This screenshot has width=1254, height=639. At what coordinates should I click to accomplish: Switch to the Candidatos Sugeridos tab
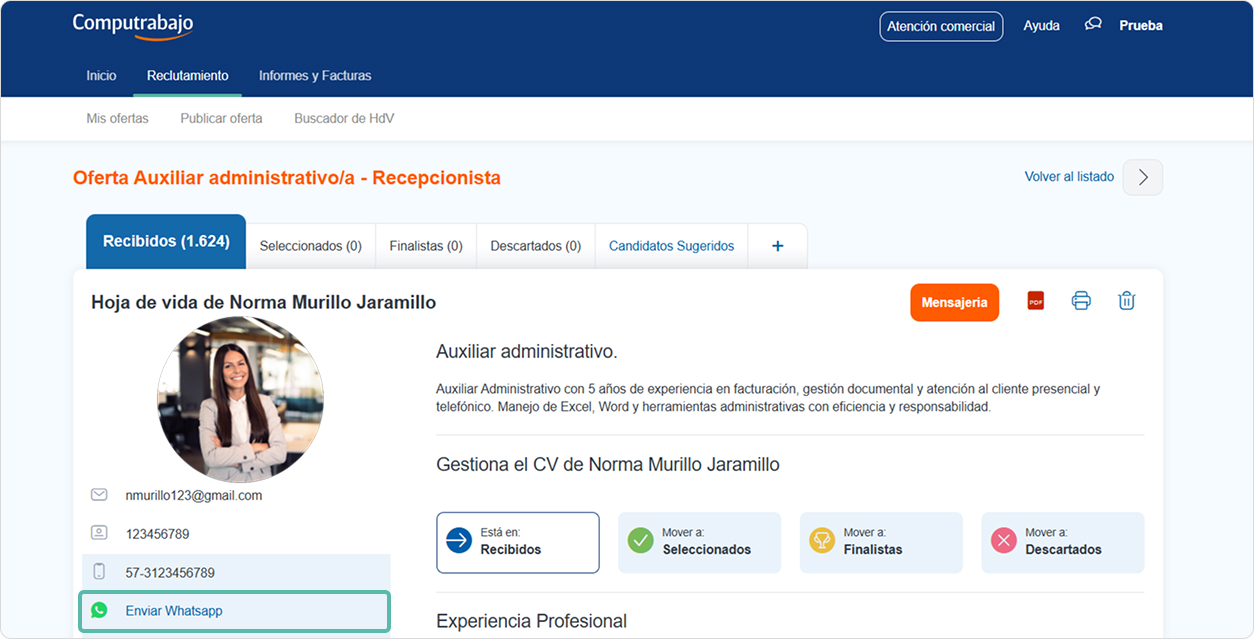coord(671,246)
